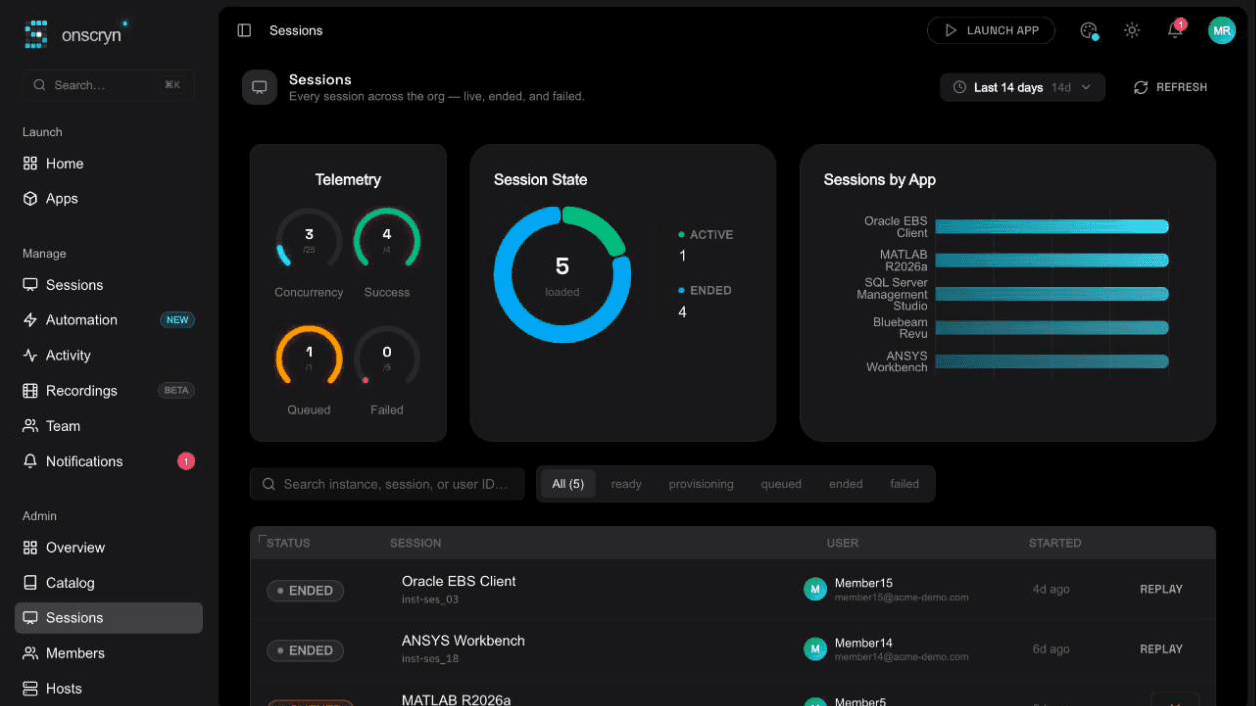
Task: Click the Home grid icon in sidebar
Action: (30, 164)
